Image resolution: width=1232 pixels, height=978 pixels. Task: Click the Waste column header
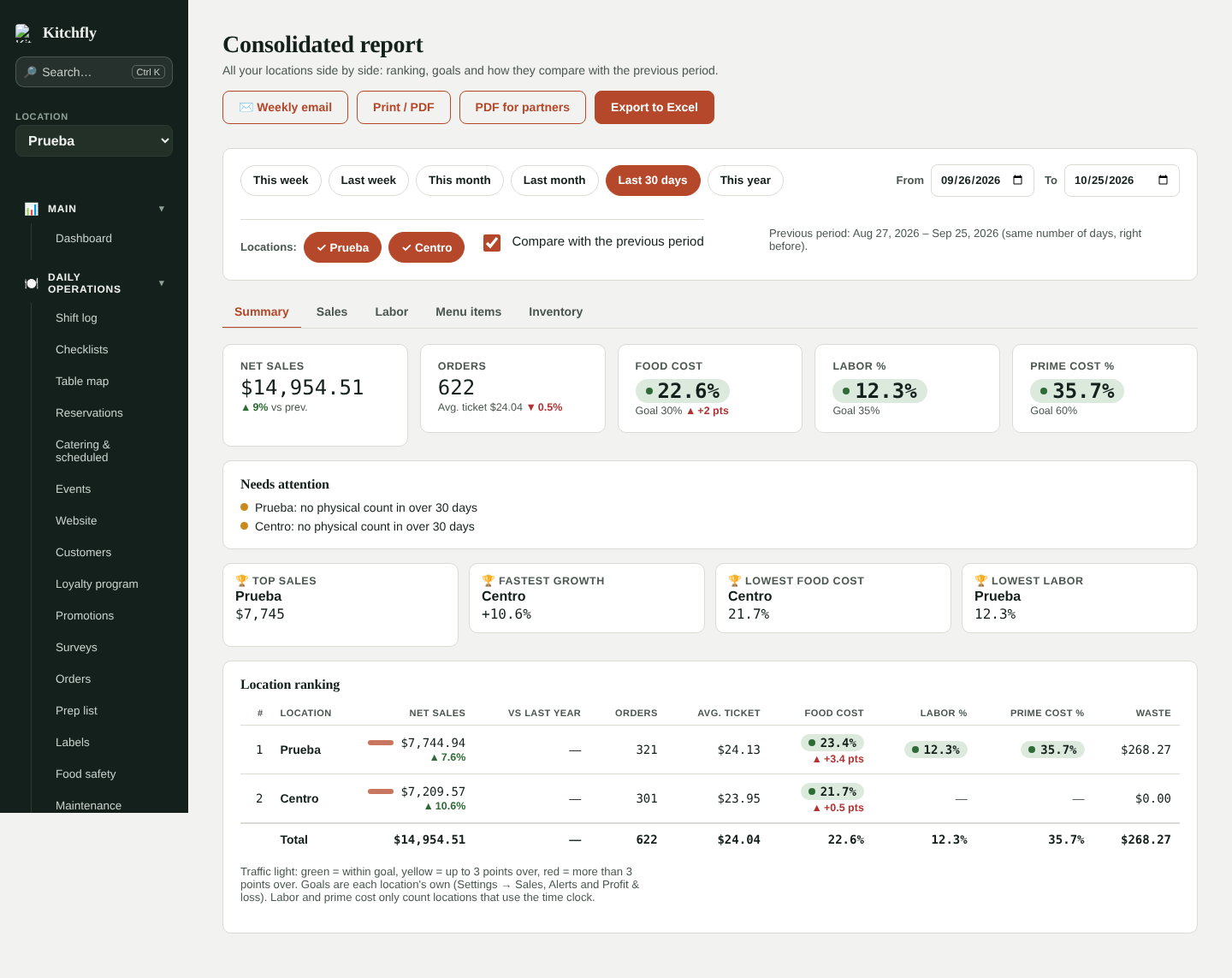(x=1153, y=713)
